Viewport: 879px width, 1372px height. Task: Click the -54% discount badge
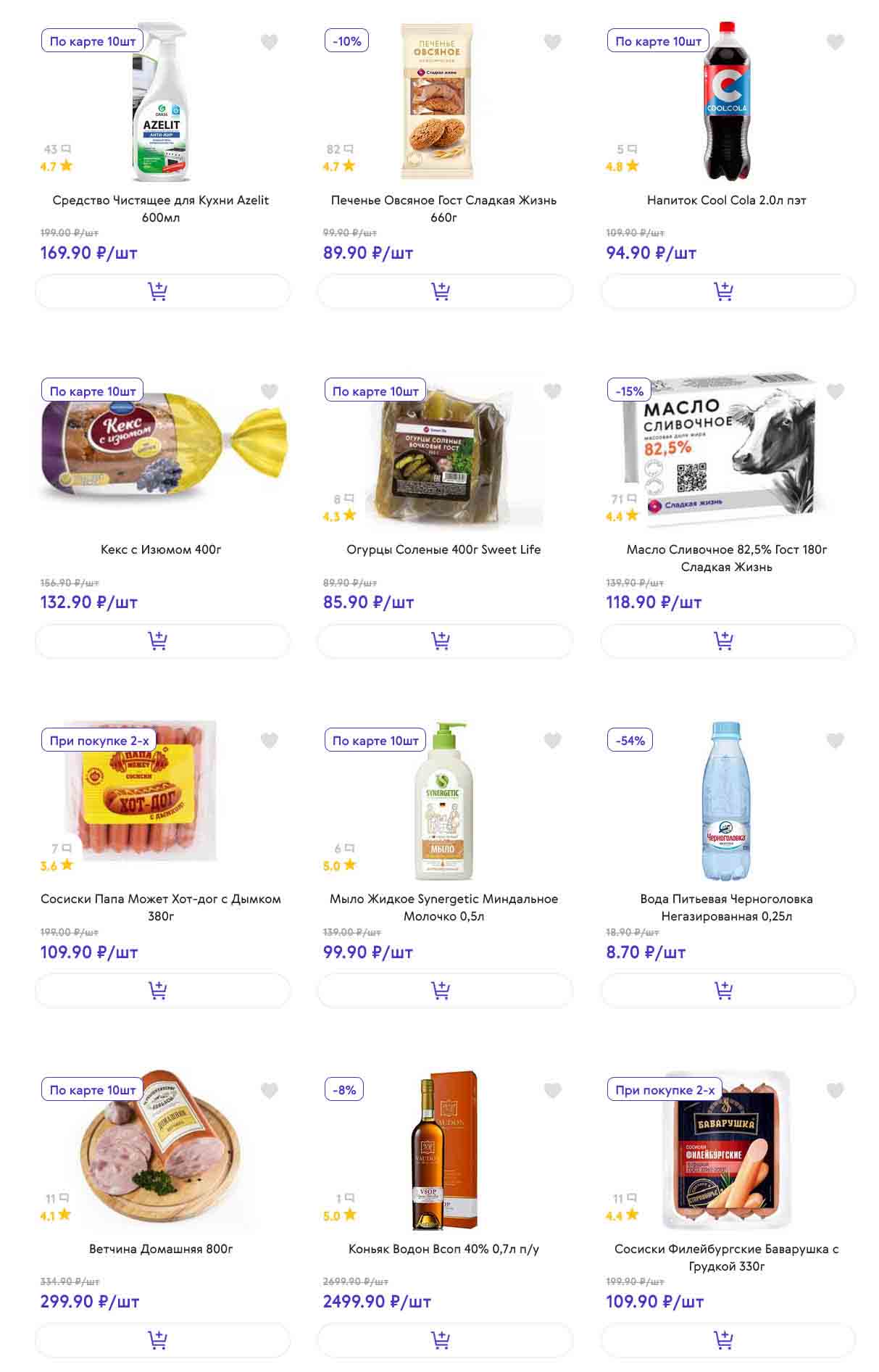(630, 741)
